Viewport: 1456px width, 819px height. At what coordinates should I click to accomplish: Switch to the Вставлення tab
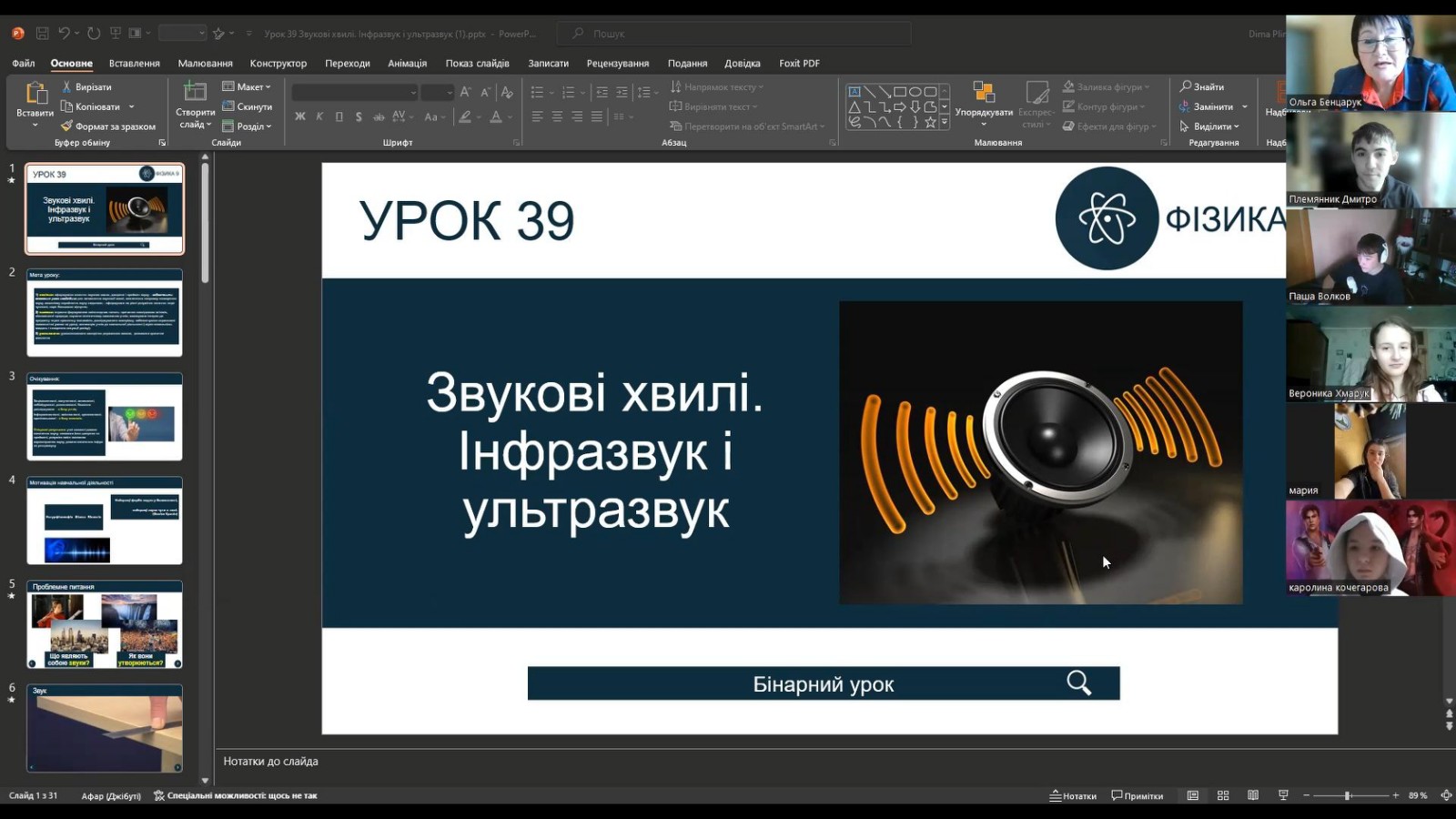(134, 63)
